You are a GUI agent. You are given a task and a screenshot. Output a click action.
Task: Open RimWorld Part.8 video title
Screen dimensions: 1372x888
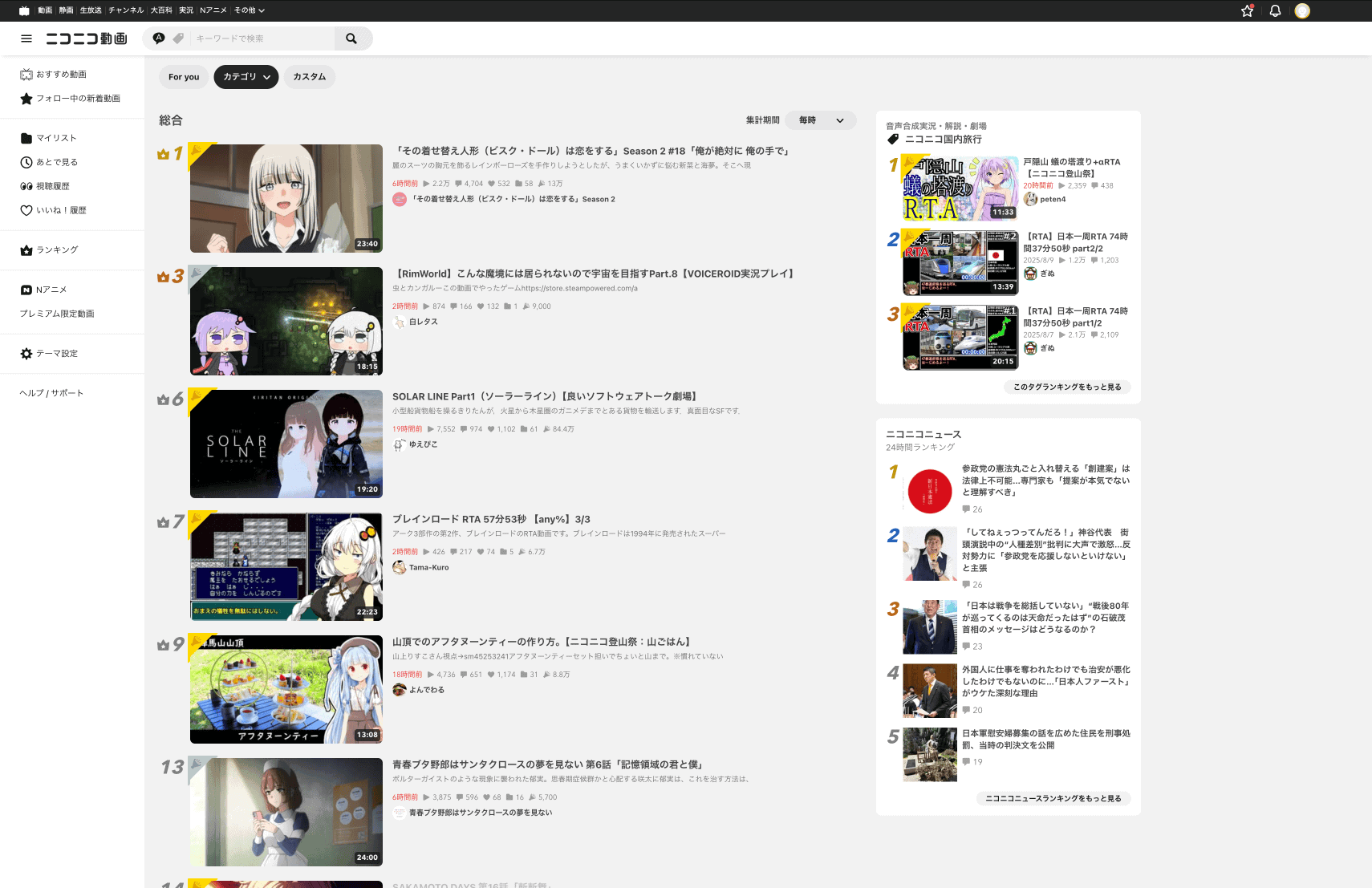595,274
